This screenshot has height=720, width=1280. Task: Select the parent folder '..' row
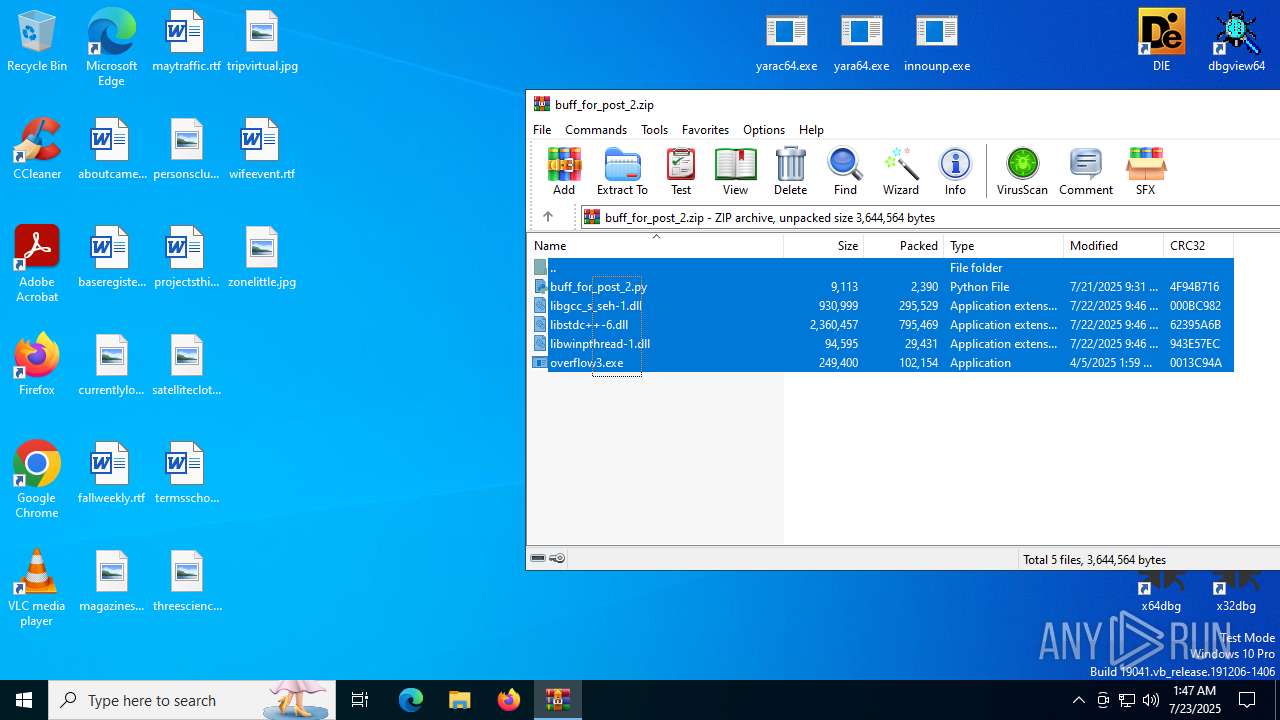881,268
